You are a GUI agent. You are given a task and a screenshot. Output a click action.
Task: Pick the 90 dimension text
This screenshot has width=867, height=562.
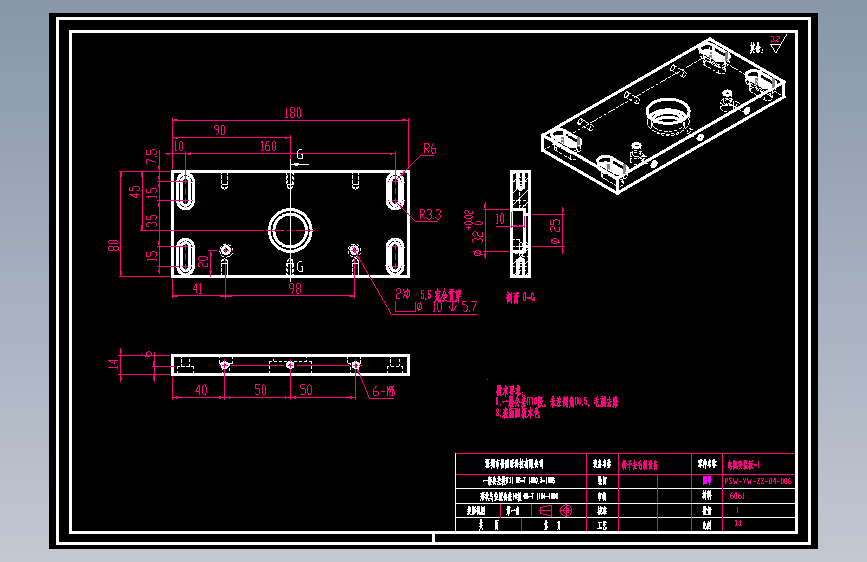[x=220, y=130]
